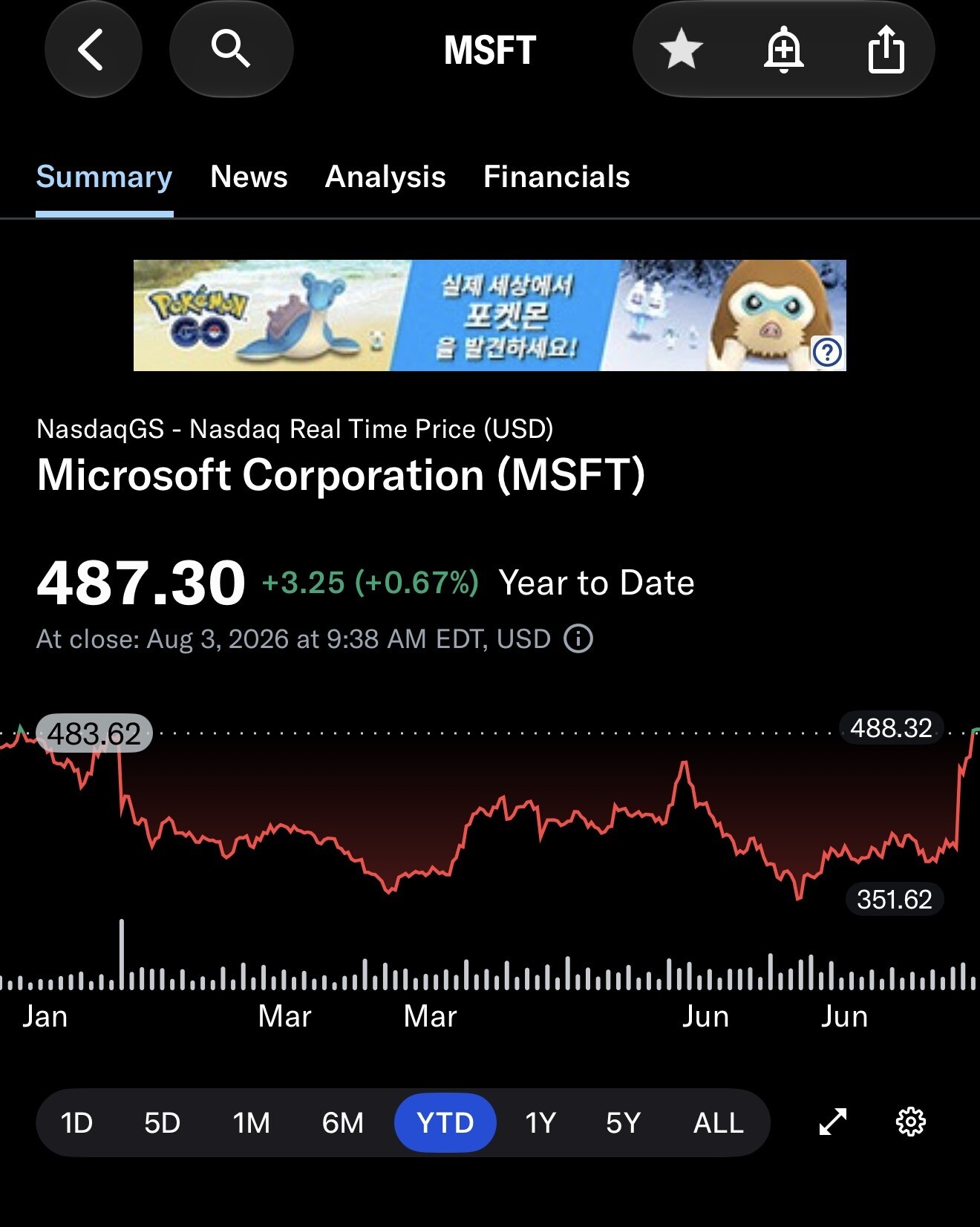Go back using the arrow icon
This screenshot has width=980, height=1227.
tap(93, 50)
